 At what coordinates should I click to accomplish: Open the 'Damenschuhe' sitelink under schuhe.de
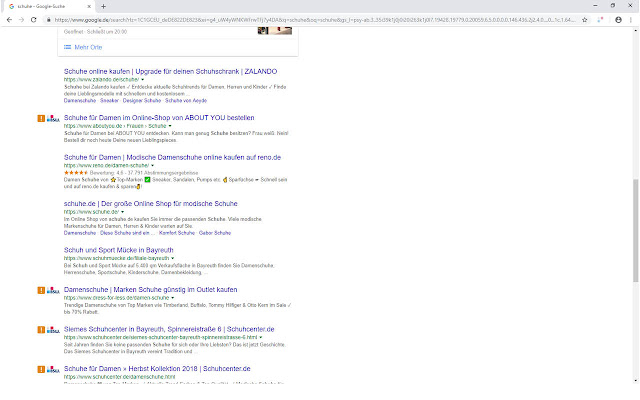(x=80, y=233)
